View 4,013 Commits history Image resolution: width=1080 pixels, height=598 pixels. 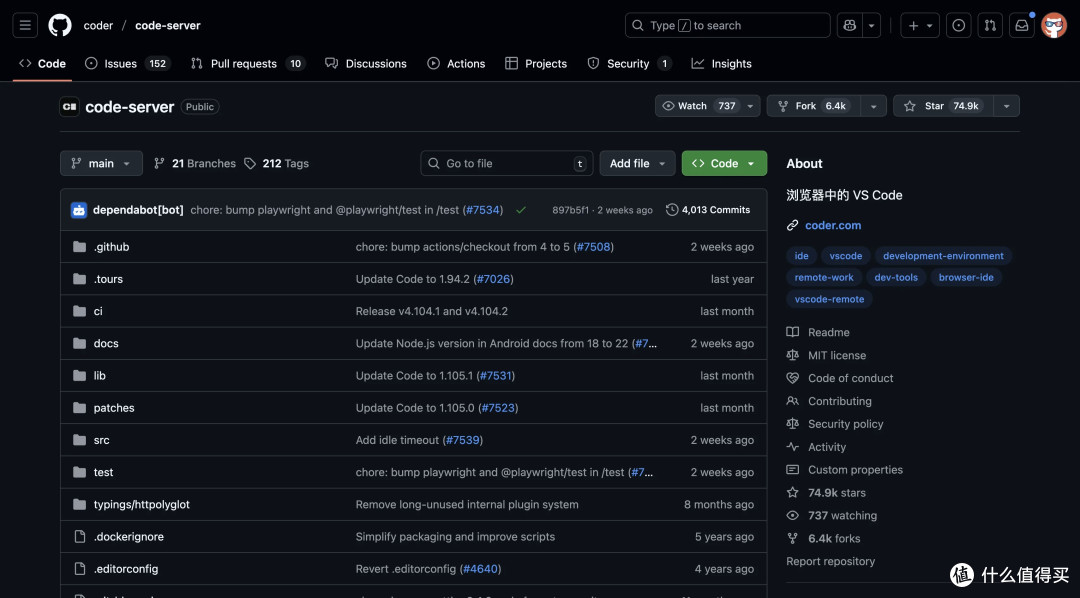coord(708,210)
